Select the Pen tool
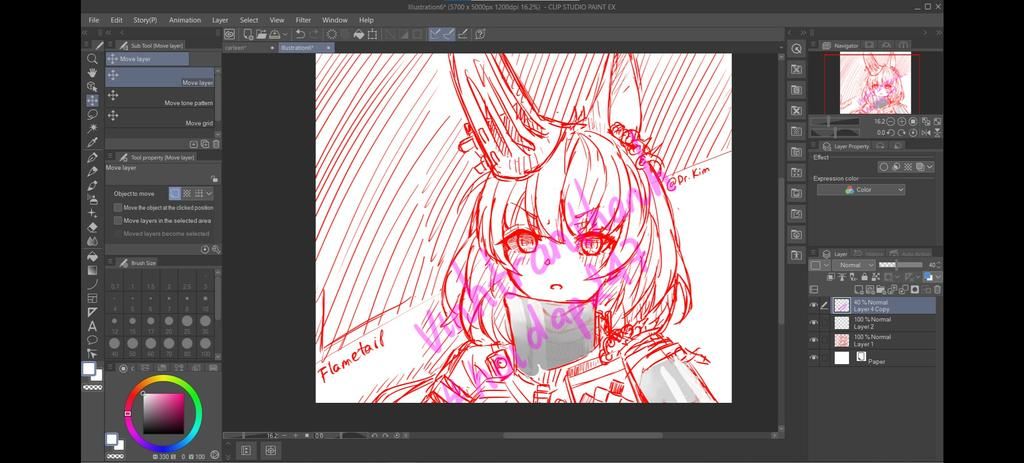The width and height of the screenshot is (1024, 463). click(93, 157)
